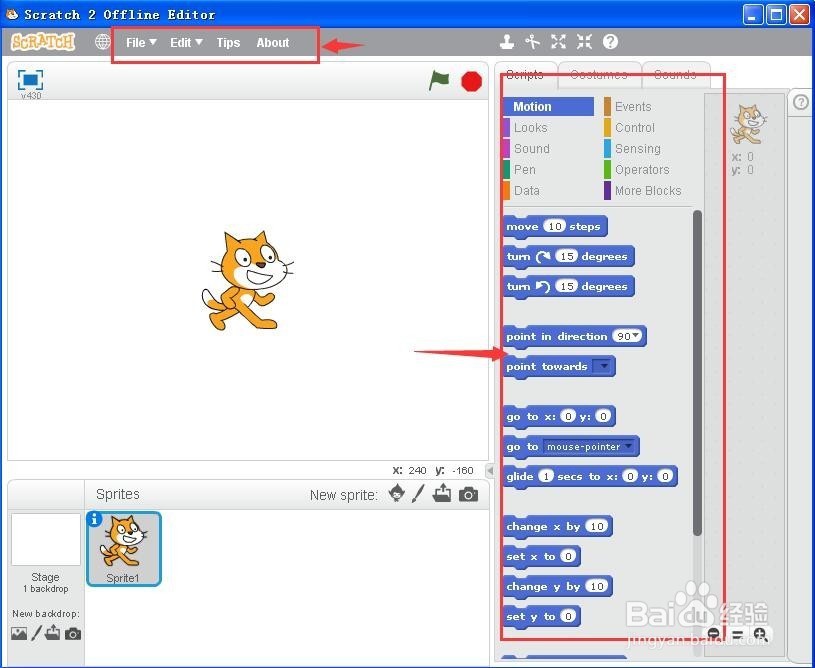Select the Sprite1 thumbnail

click(124, 549)
